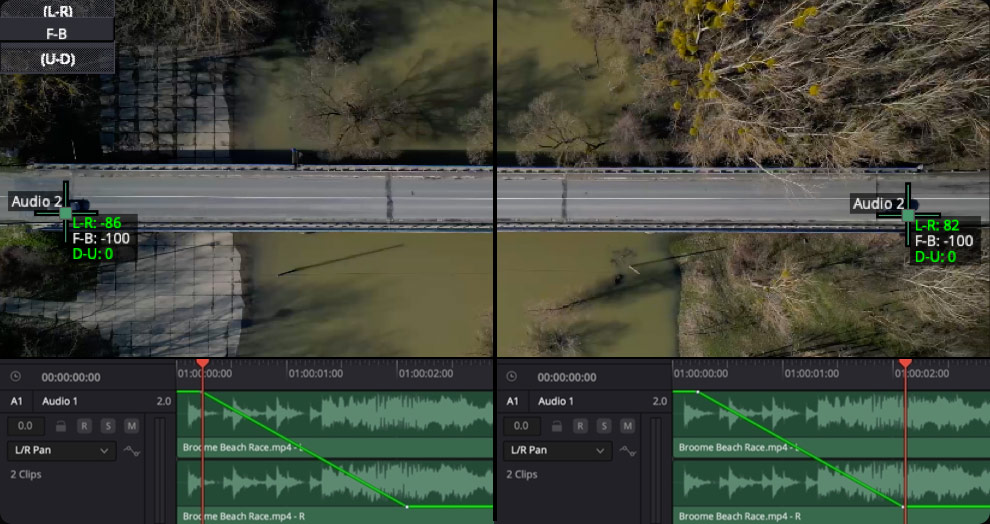Image resolution: width=990 pixels, height=524 pixels.
Task: Select the F-B axis option
Action: click(x=57, y=33)
